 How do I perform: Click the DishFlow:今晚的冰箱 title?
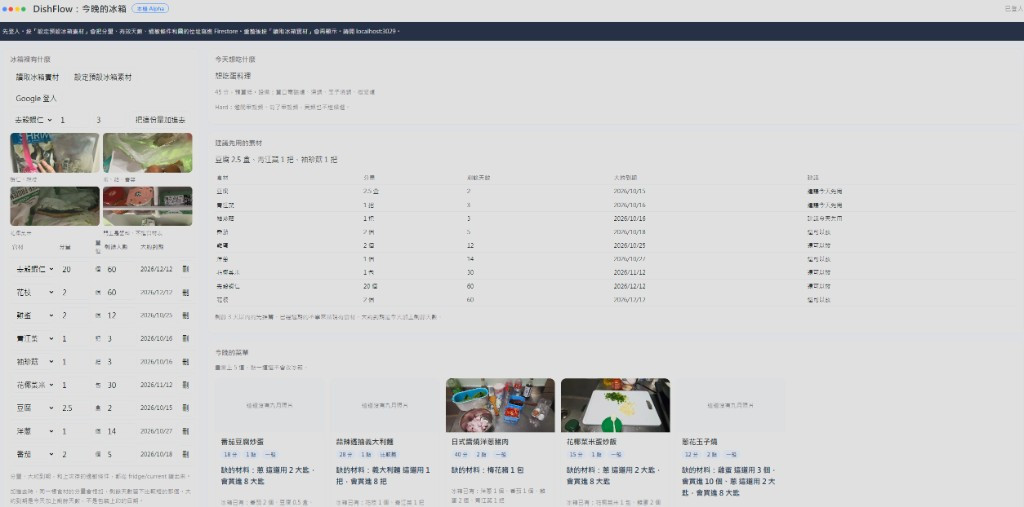point(79,8)
